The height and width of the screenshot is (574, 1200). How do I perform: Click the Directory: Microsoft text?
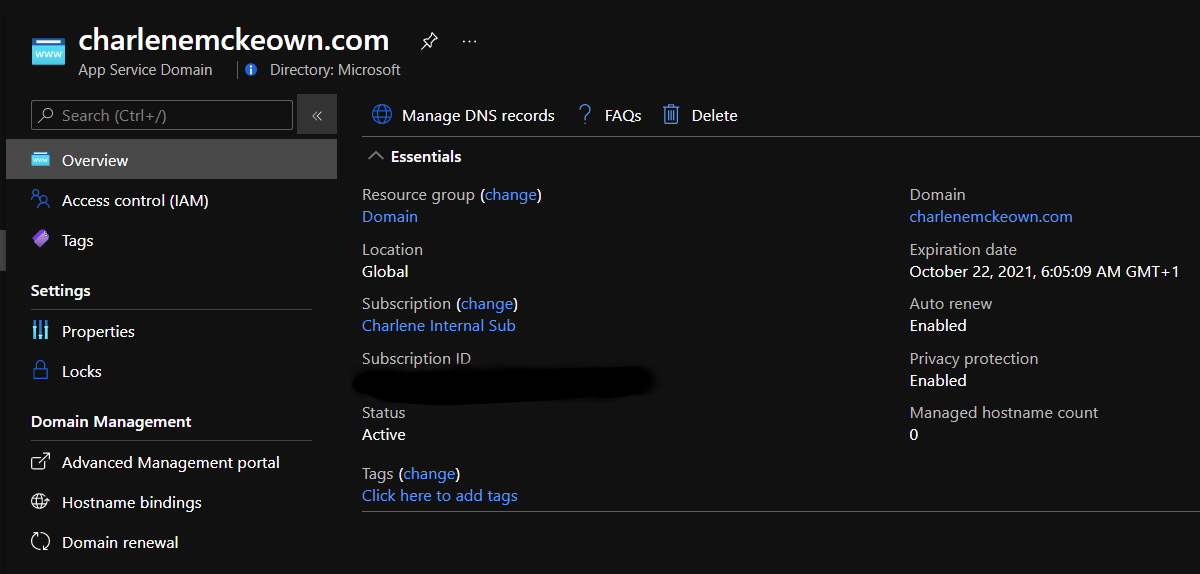(x=335, y=70)
